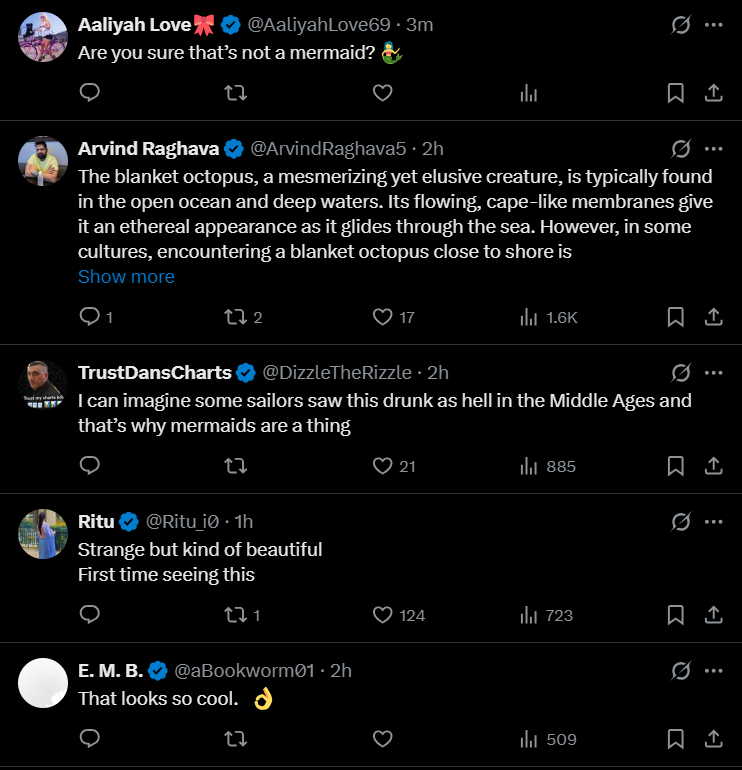Open the @DizzleTheRizzle profile handle link
The height and width of the screenshot is (770, 742).
tap(336, 373)
